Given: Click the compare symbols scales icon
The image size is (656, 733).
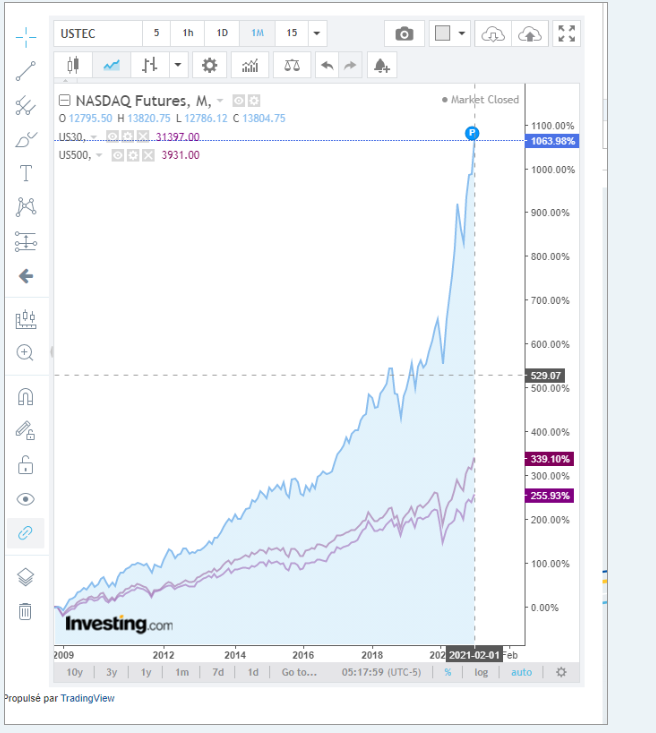Looking at the screenshot, I should tap(291, 66).
